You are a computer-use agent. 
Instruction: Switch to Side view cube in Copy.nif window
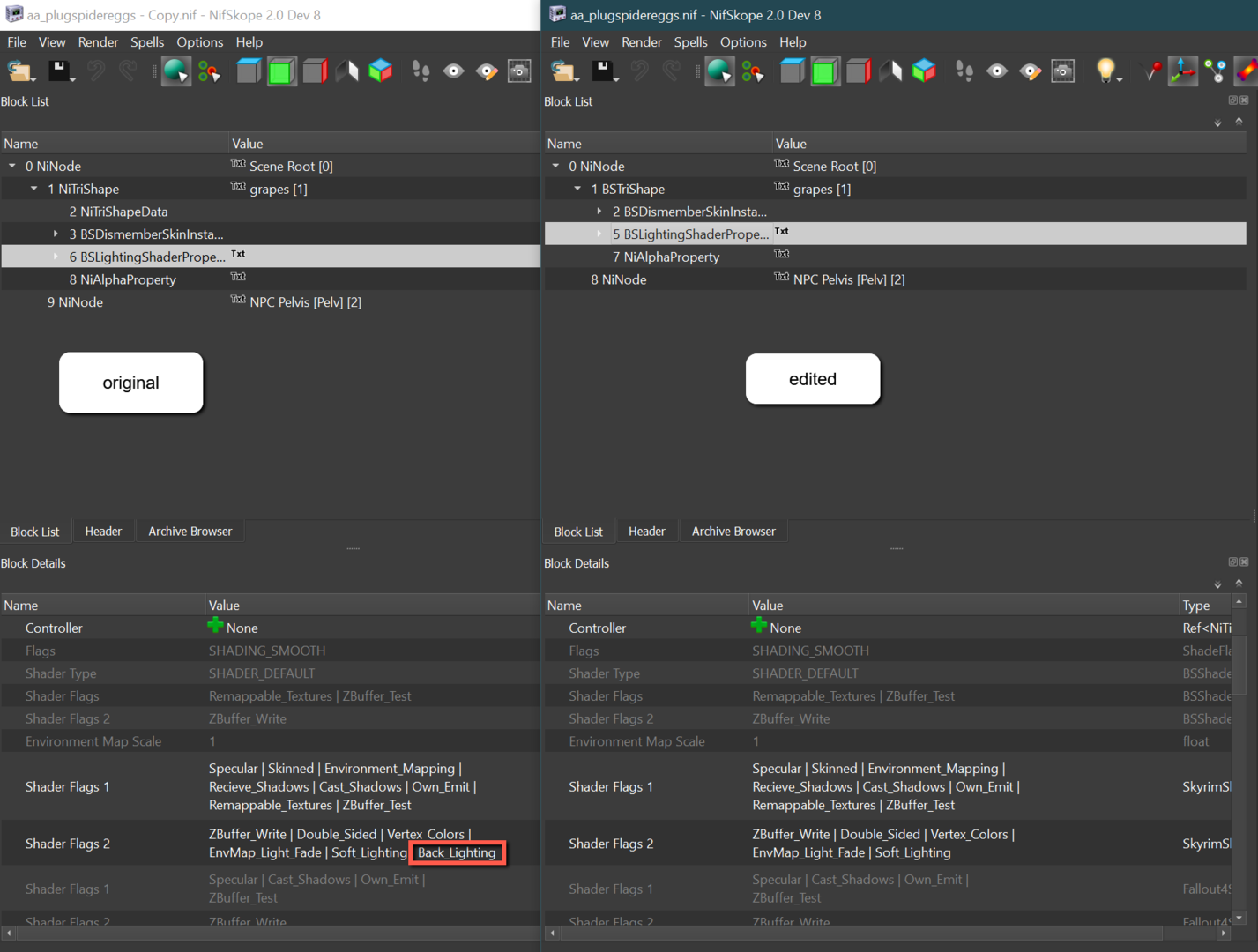(x=315, y=71)
